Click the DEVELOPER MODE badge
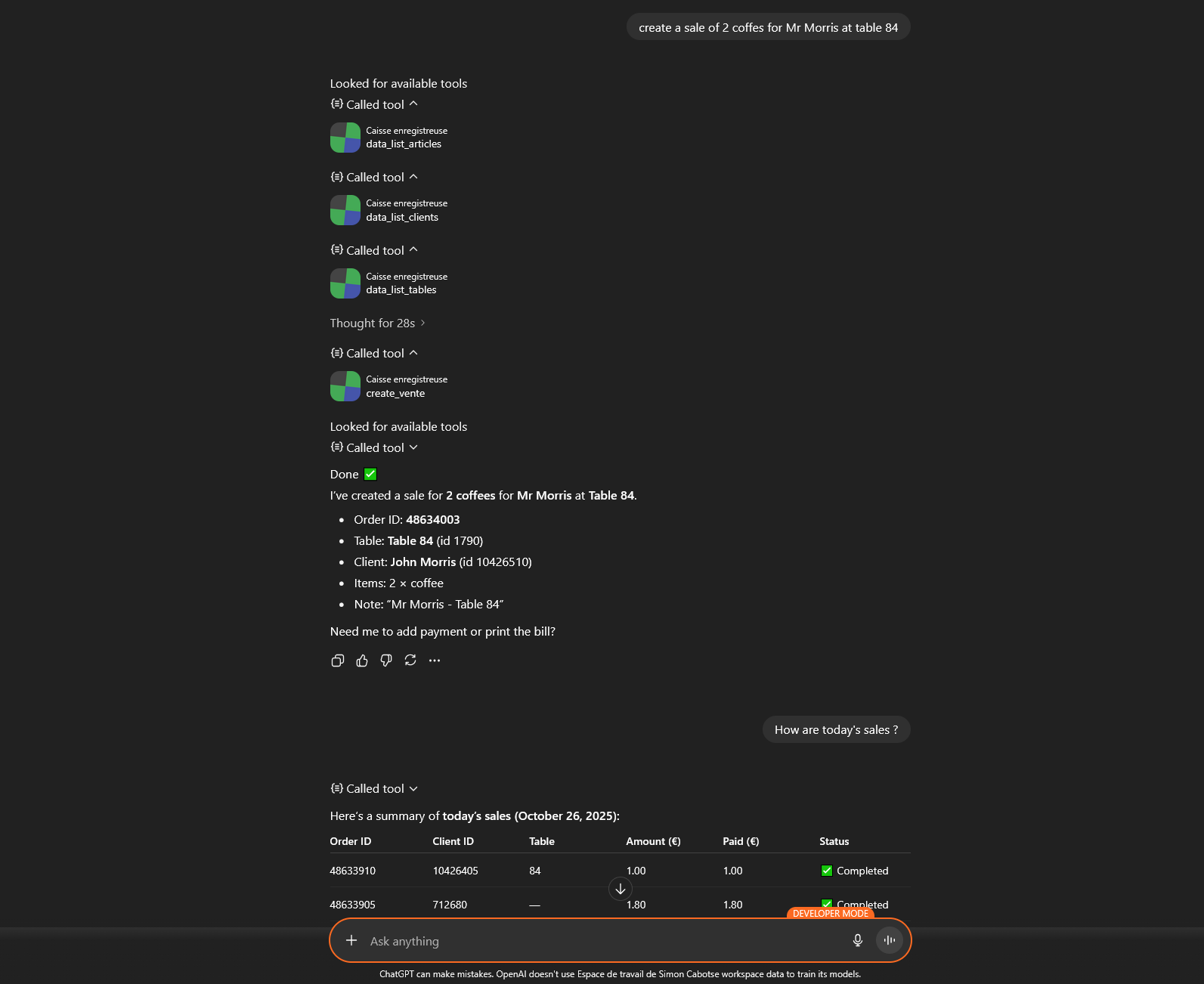 coord(830,913)
